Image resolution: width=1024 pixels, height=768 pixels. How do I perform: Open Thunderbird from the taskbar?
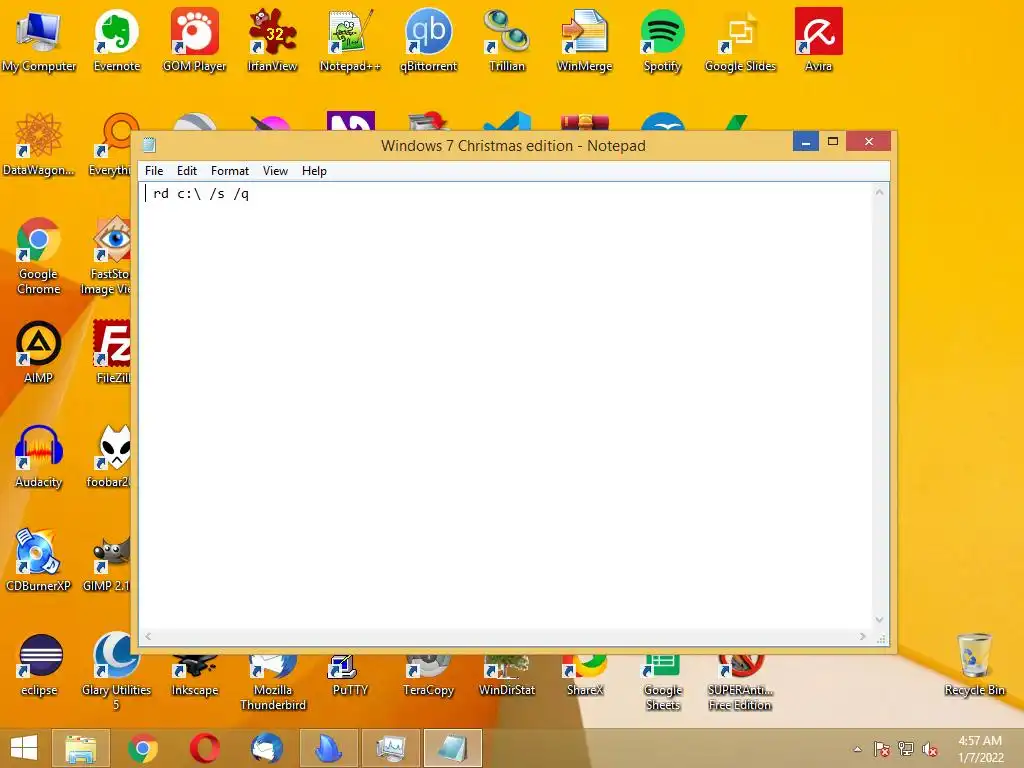(267, 748)
